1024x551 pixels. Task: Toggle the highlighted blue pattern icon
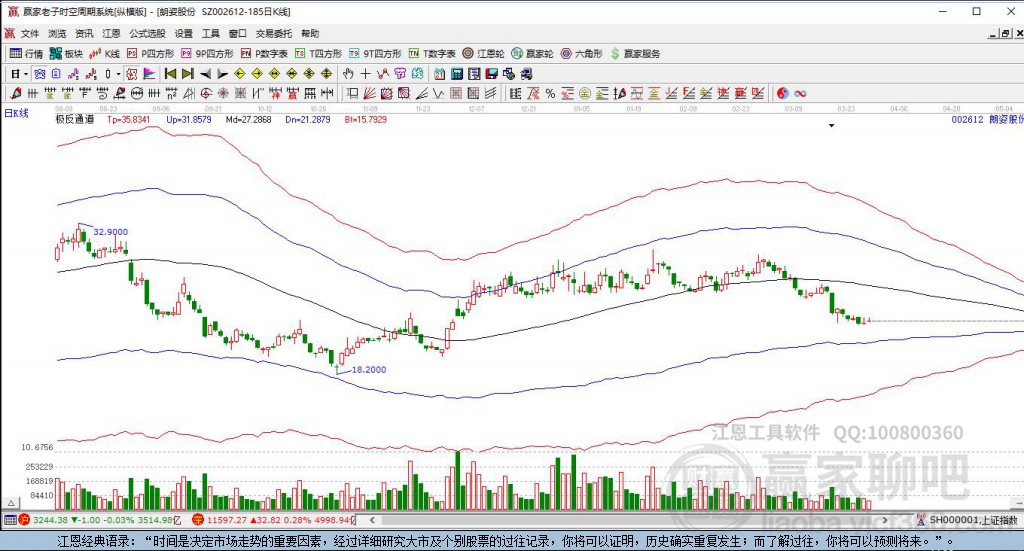[x=40, y=74]
